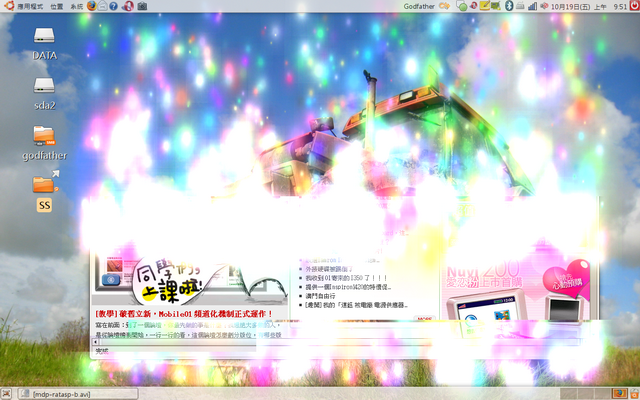
Task: Select the godfather network share folder icon
Action: coord(44,144)
